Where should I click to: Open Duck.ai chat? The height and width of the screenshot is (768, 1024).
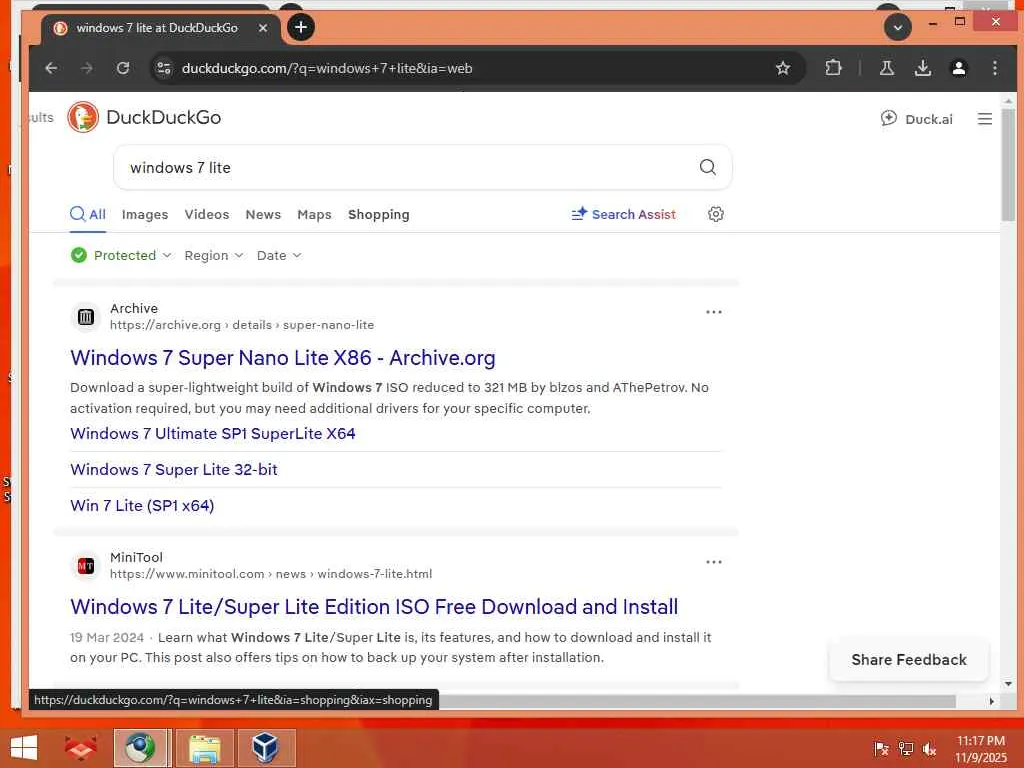(917, 119)
